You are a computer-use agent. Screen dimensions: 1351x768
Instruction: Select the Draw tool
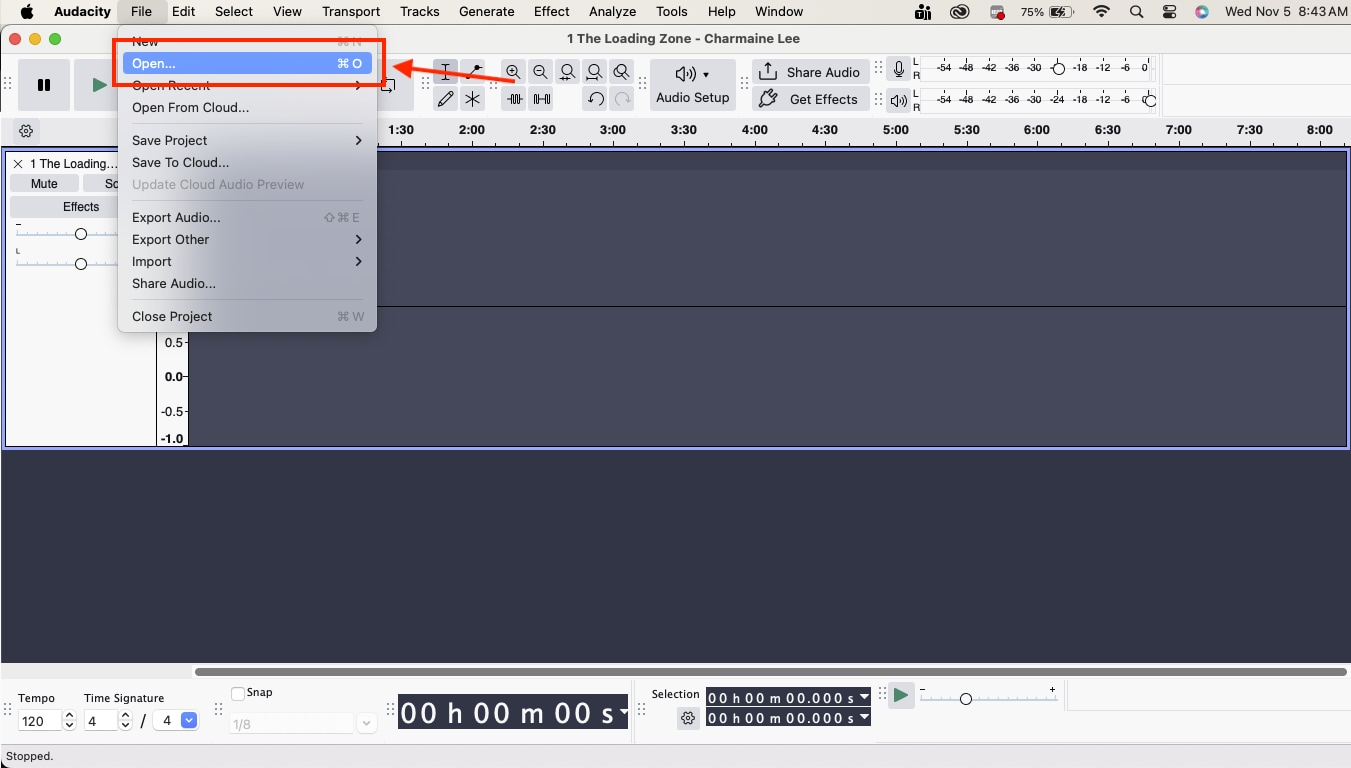coord(445,99)
